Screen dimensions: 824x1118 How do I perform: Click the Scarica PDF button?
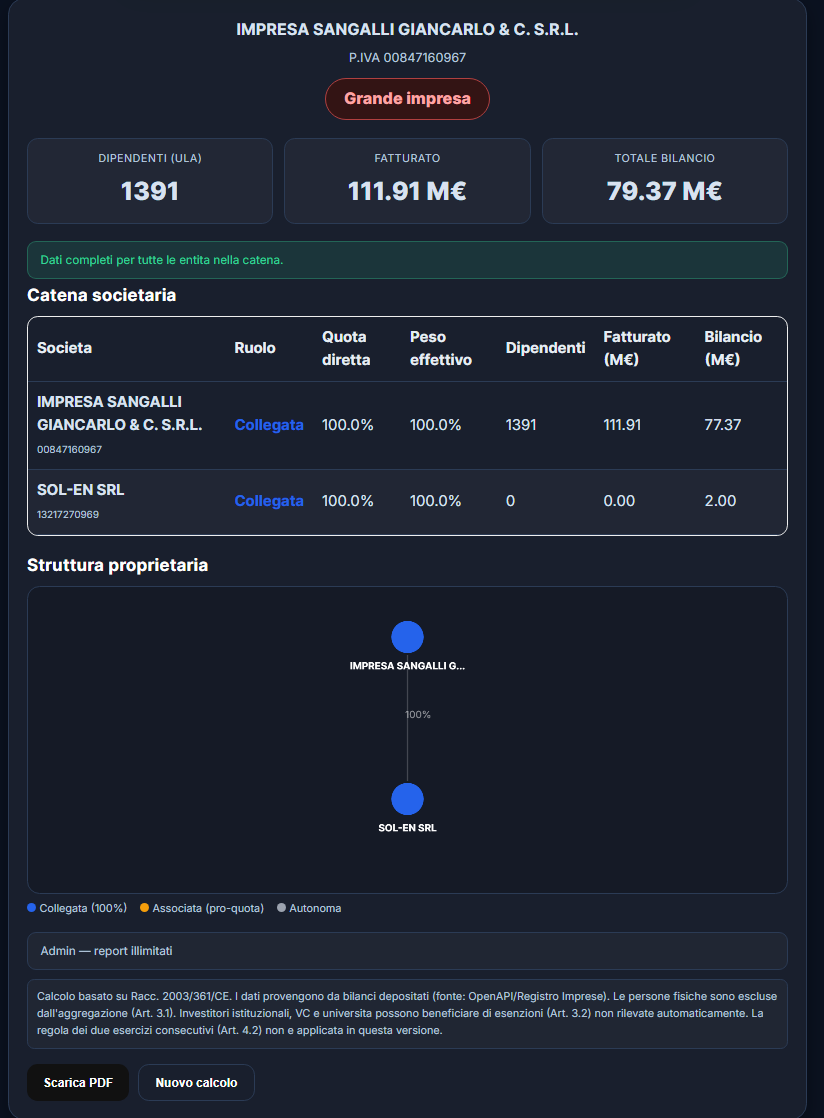(x=78, y=1082)
